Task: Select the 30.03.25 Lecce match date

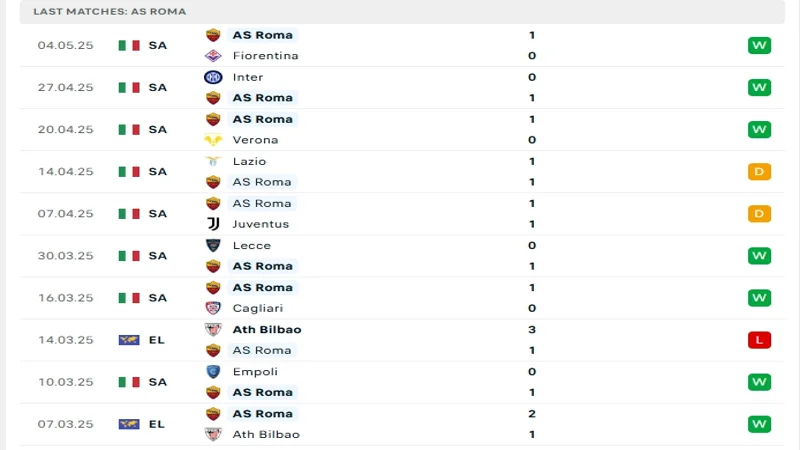Action: tap(65, 256)
